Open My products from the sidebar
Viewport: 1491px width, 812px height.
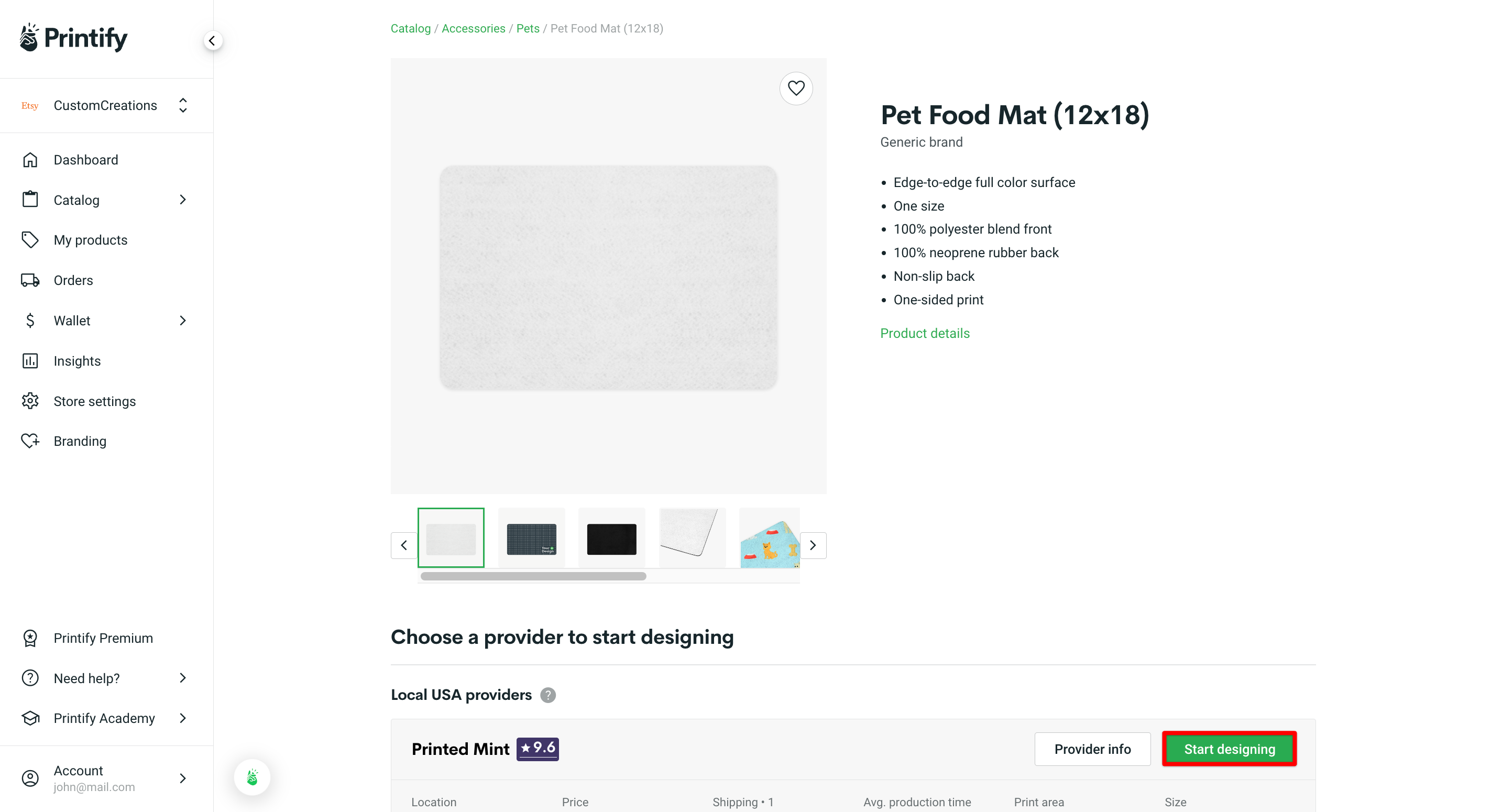(x=90, y=239)
